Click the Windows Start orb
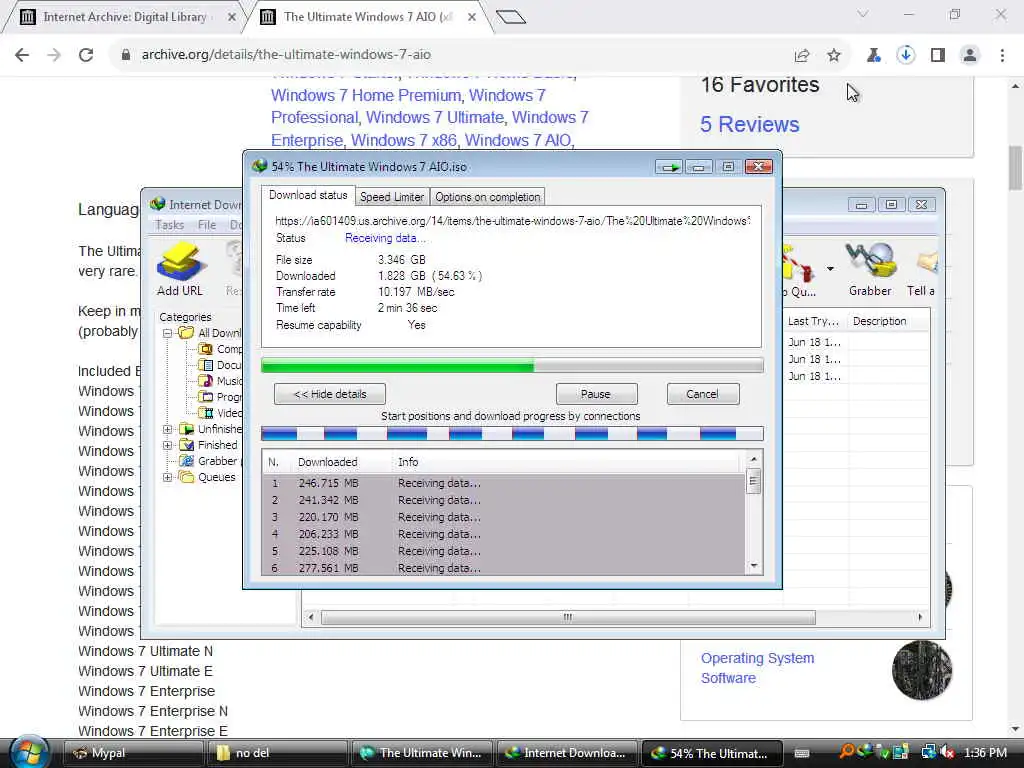 click(29, 752)
